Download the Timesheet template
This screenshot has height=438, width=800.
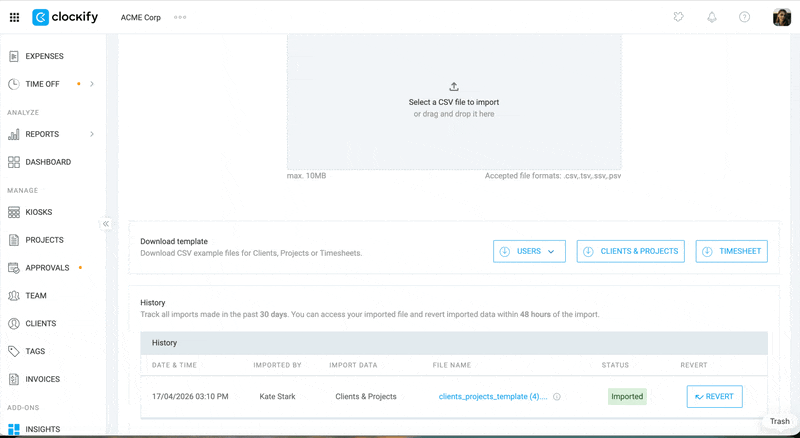(732, 252)
